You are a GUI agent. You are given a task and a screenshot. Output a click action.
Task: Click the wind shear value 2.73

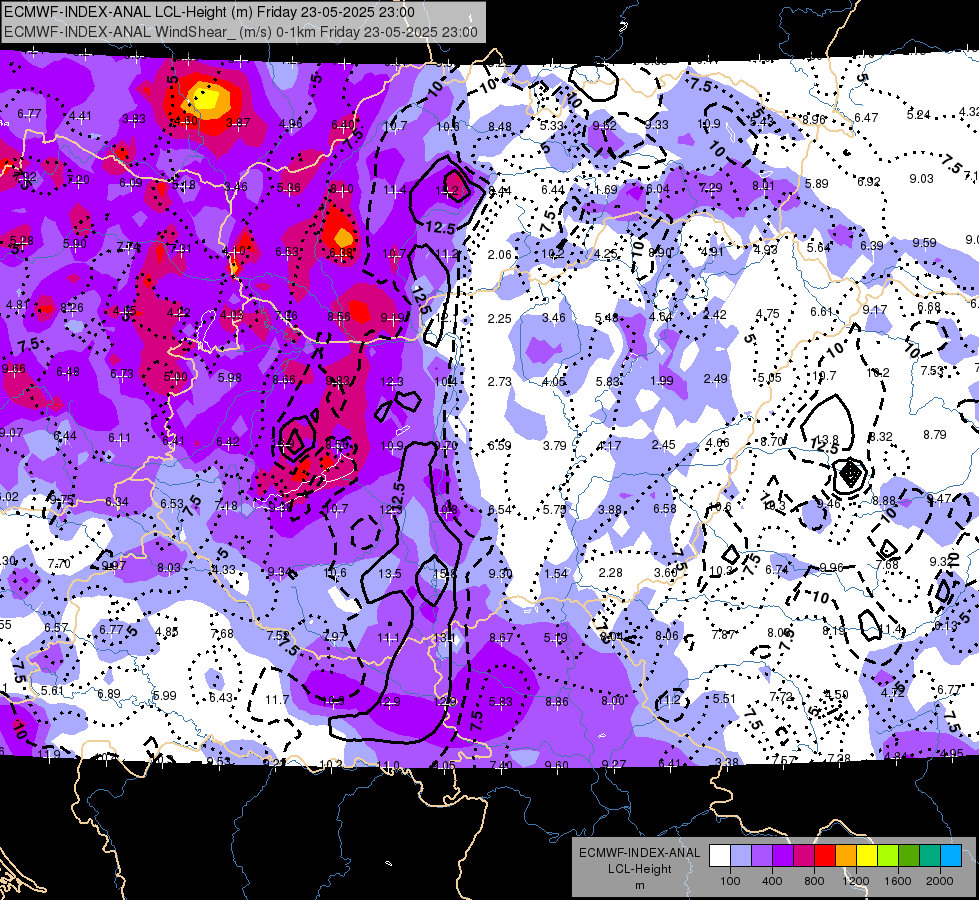pos(499,382)
